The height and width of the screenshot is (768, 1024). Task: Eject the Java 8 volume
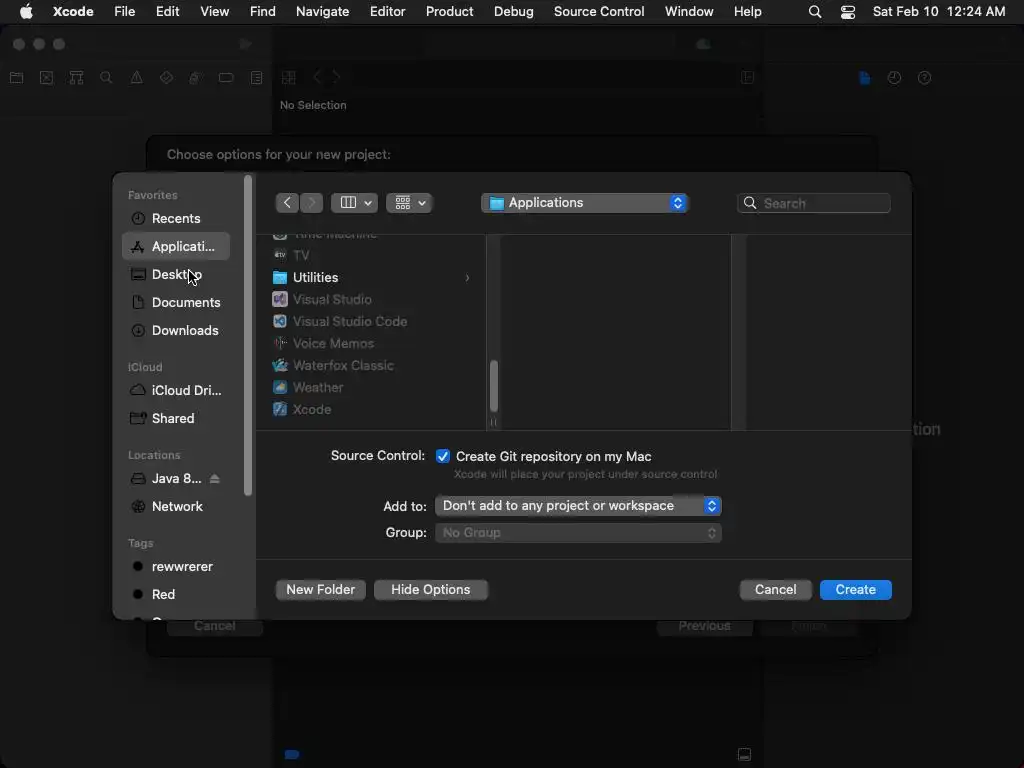tap(215, 479)
